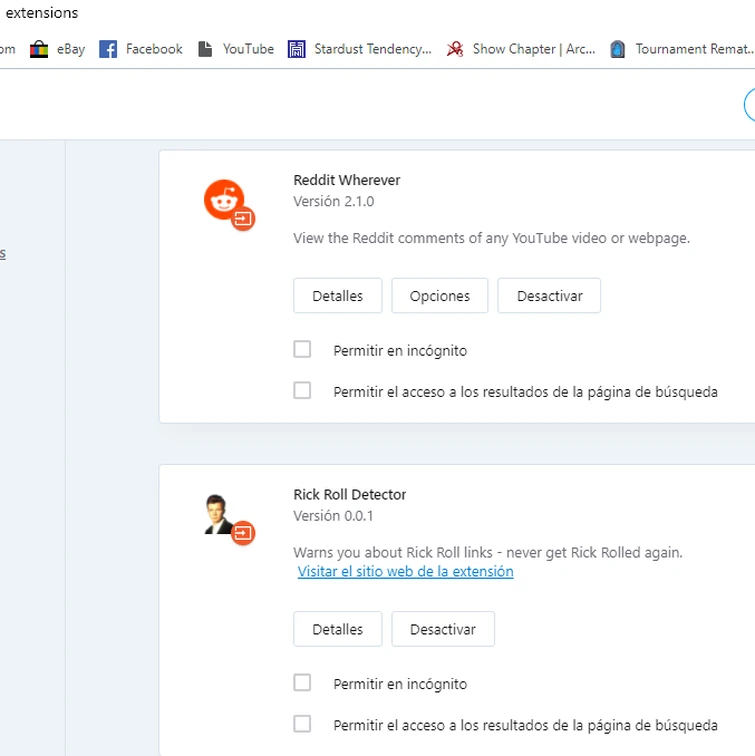755x756 pixels.
Task: Show Detalles of Rick Roll Detector
Action: [x=337, y=630]
